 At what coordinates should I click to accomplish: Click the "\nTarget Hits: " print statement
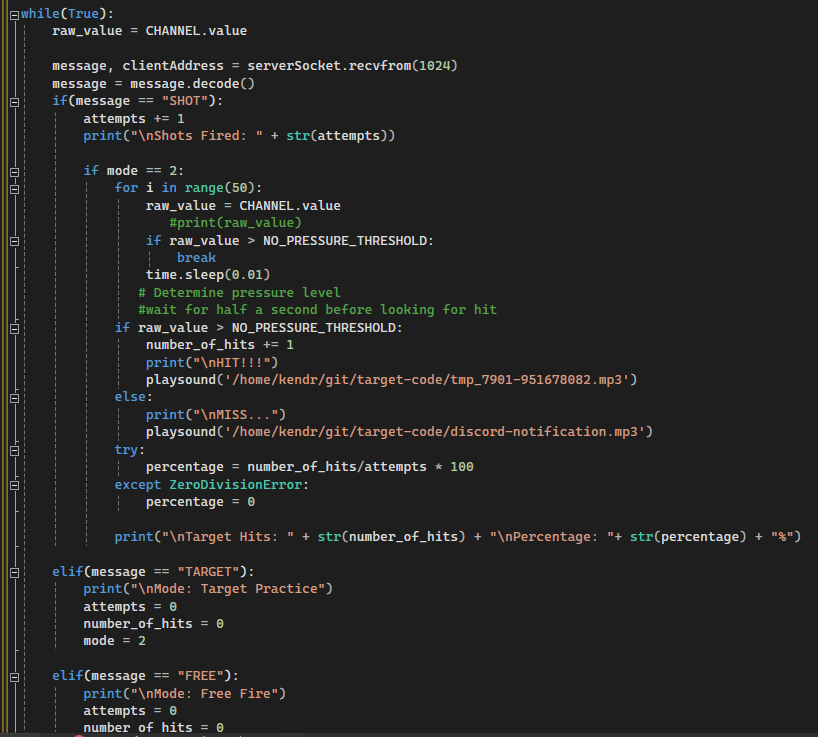(458, 537)
